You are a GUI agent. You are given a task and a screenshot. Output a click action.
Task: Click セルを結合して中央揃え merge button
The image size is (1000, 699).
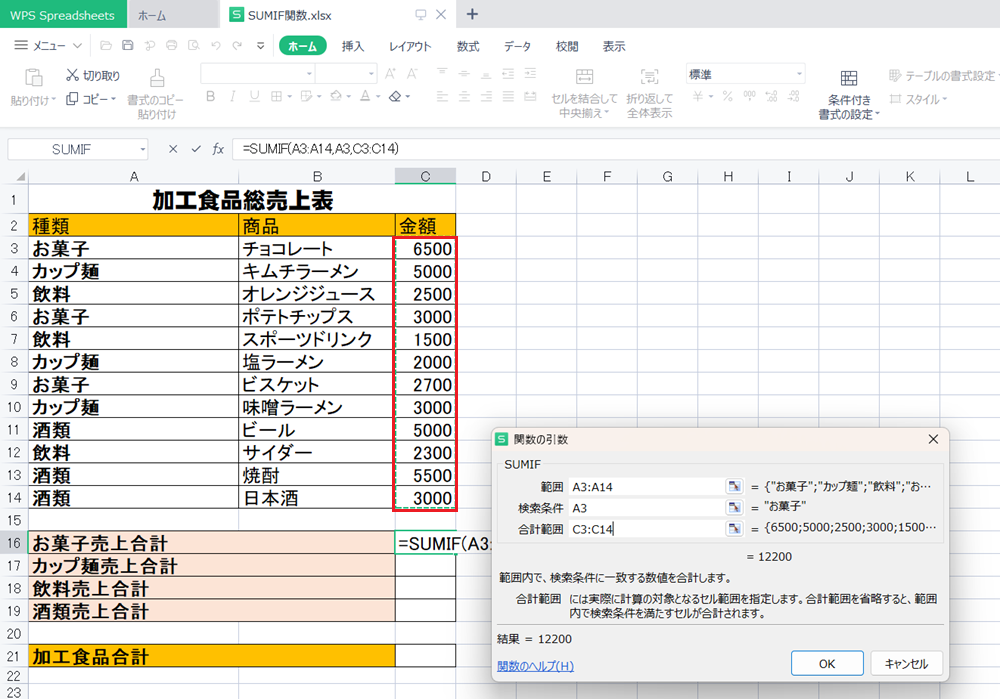(584, 93)
